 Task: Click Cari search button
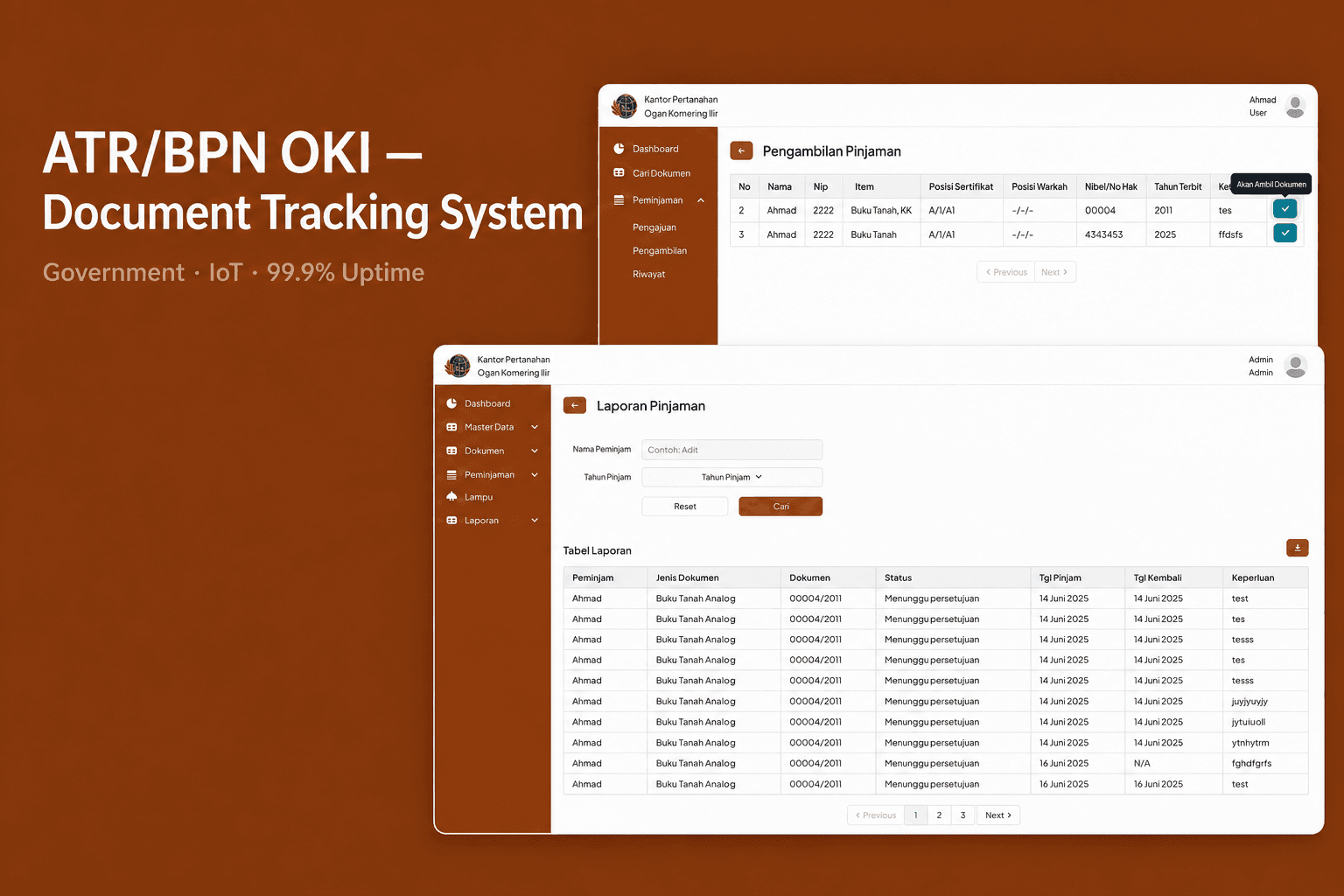coord(780,507)
